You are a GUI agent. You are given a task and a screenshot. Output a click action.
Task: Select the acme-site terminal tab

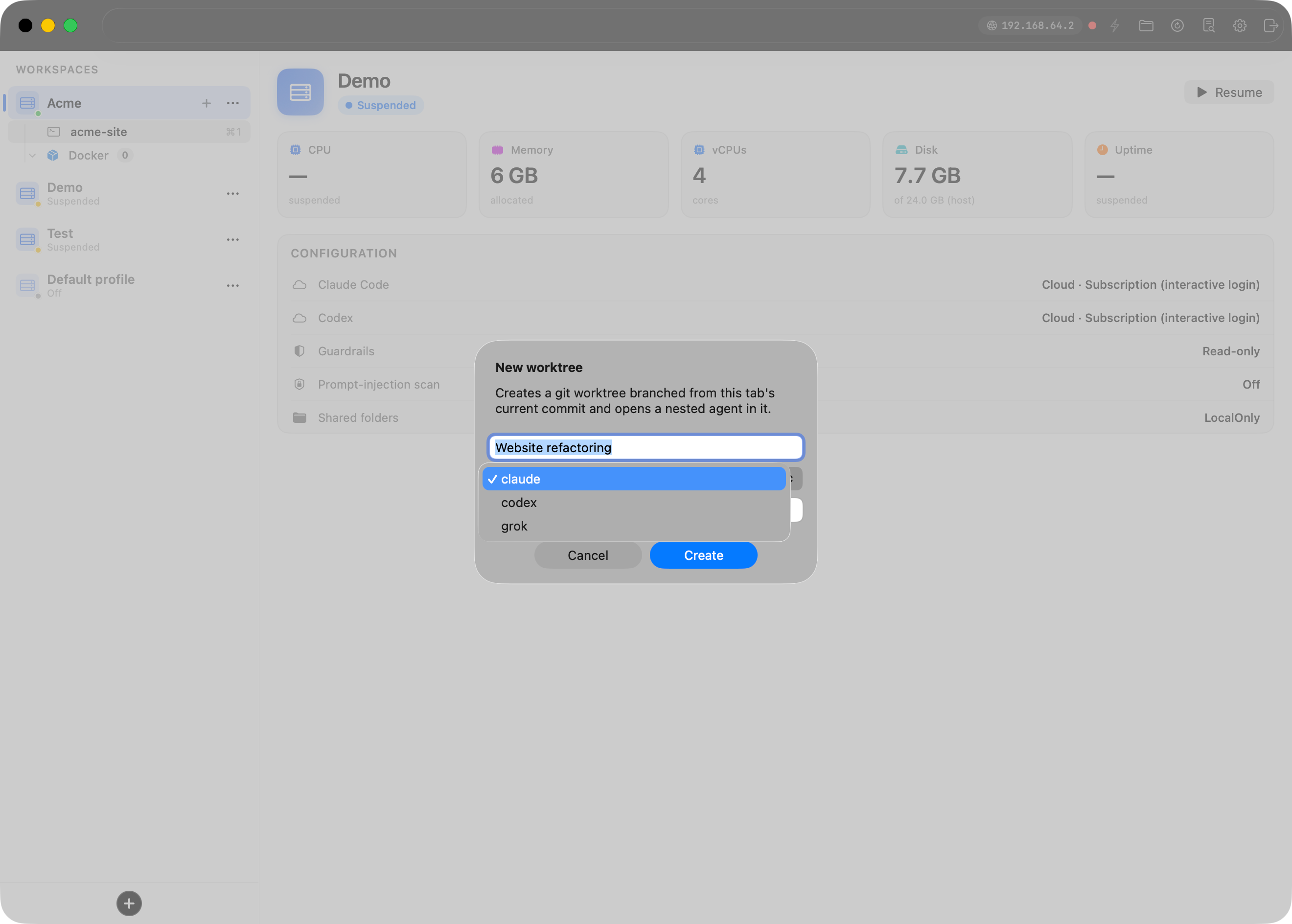pos(129,132)
